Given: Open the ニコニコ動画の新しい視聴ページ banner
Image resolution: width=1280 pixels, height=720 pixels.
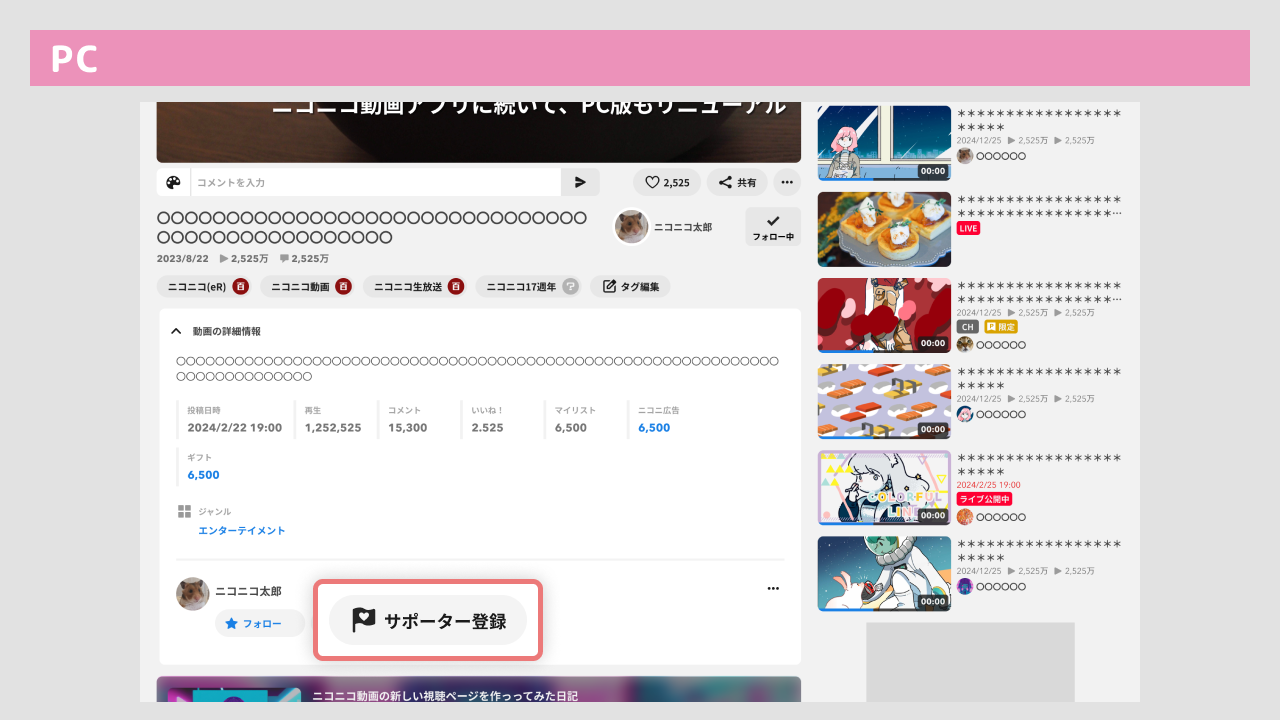Looking at the screenshot, I should click(x=479, y=689).
